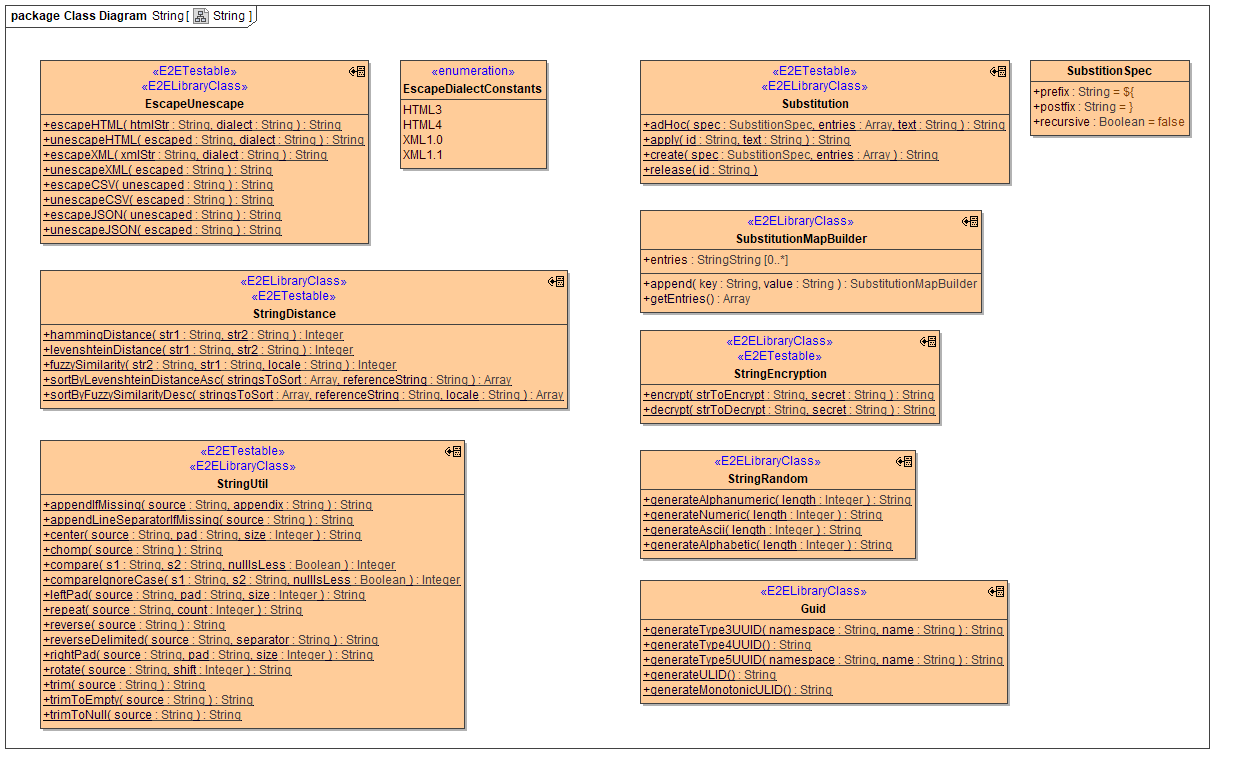Viewport: 1234px width, 773px height.
Task: Click the package icon in diagram header
Action: click(x=201, y=16)
